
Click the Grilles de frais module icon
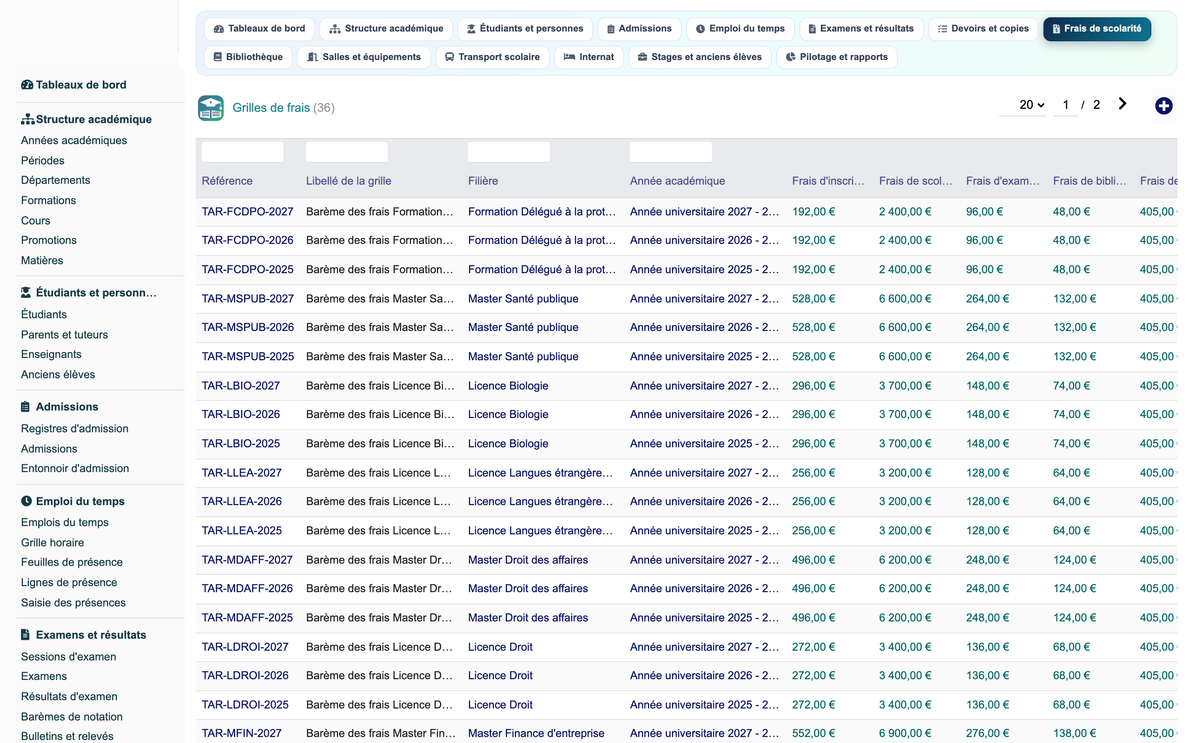211,108
